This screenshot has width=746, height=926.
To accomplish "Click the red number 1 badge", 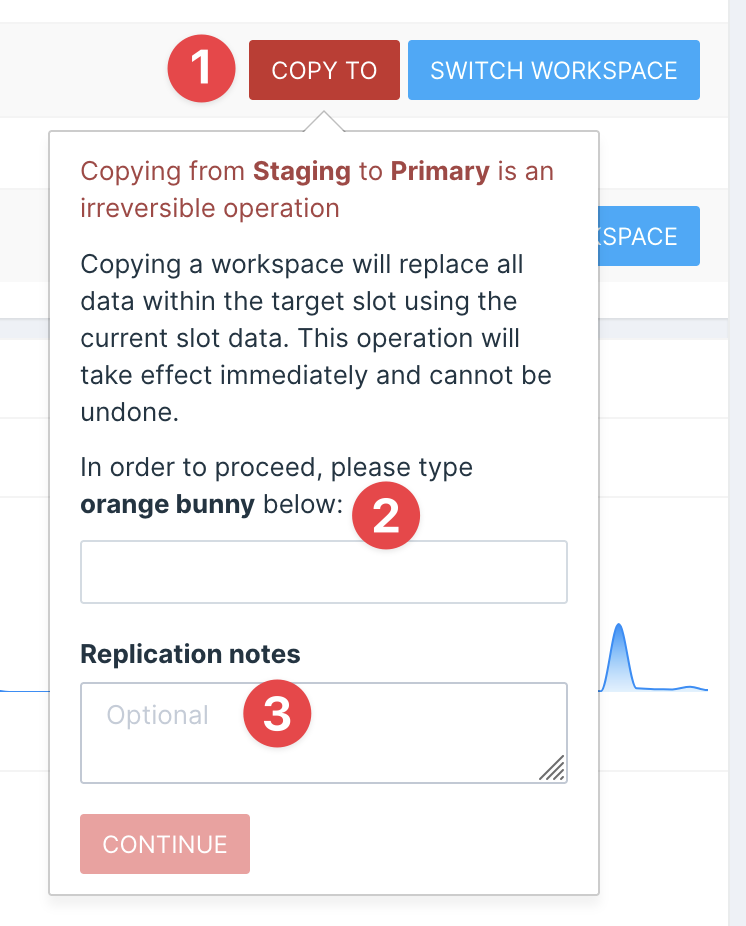I will pos(201,69).
